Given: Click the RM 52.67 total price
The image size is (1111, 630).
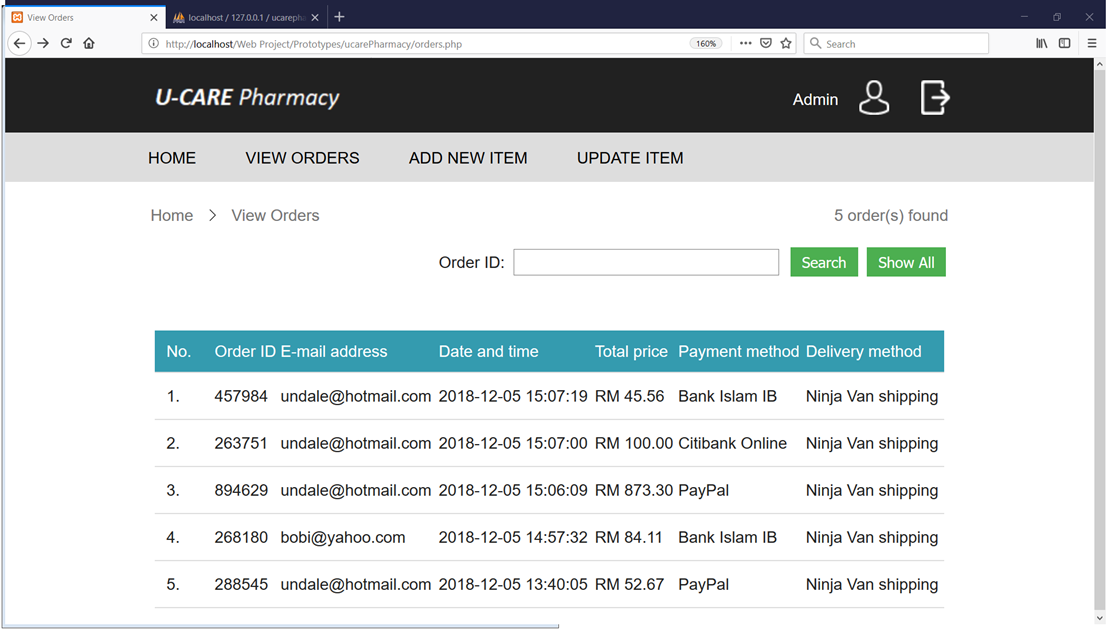Looking at the screenshot, I should (x=629, y=585).
